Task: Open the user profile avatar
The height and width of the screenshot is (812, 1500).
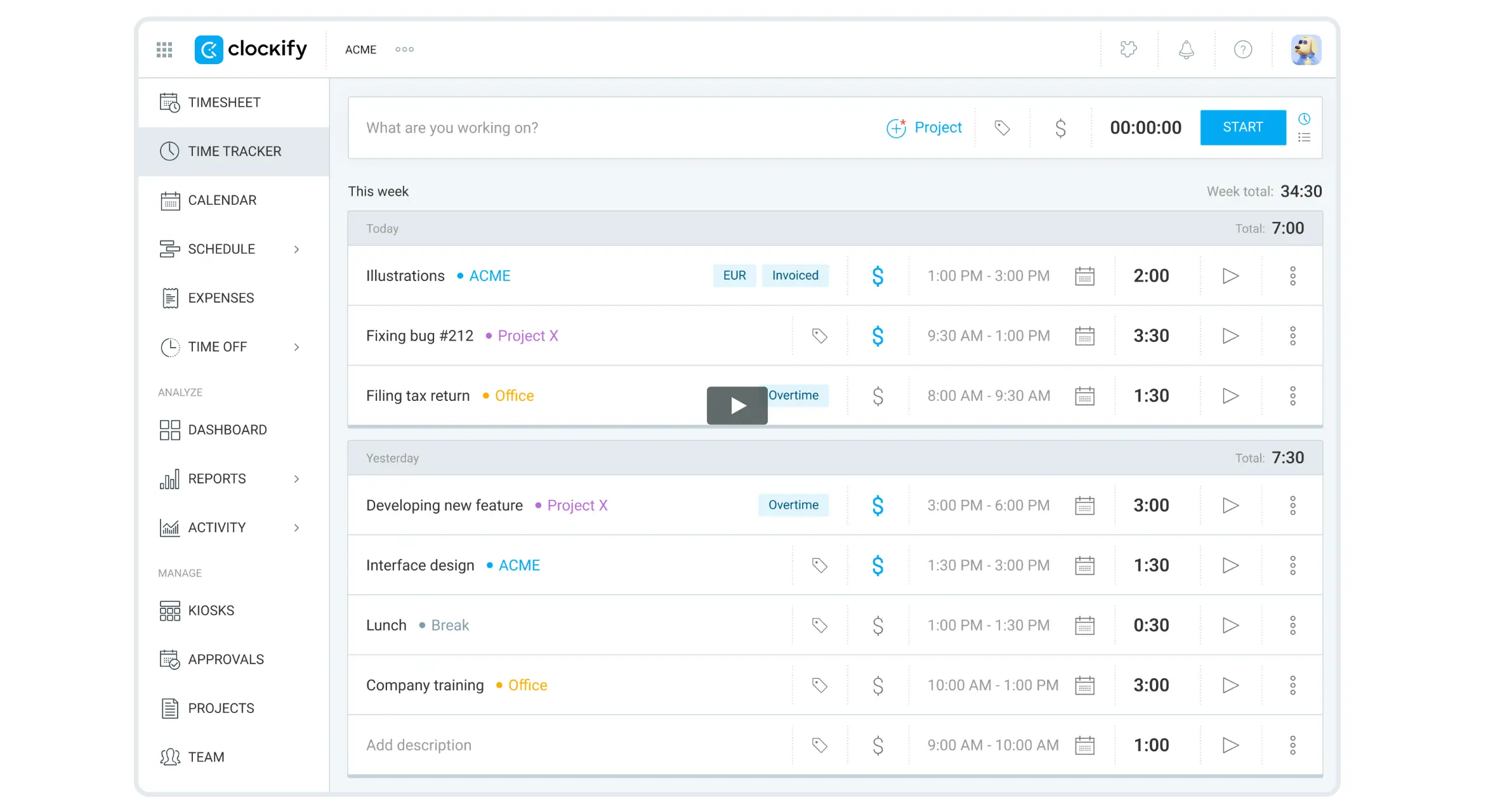Action: pyautogui.click(x=1306, y=49)
